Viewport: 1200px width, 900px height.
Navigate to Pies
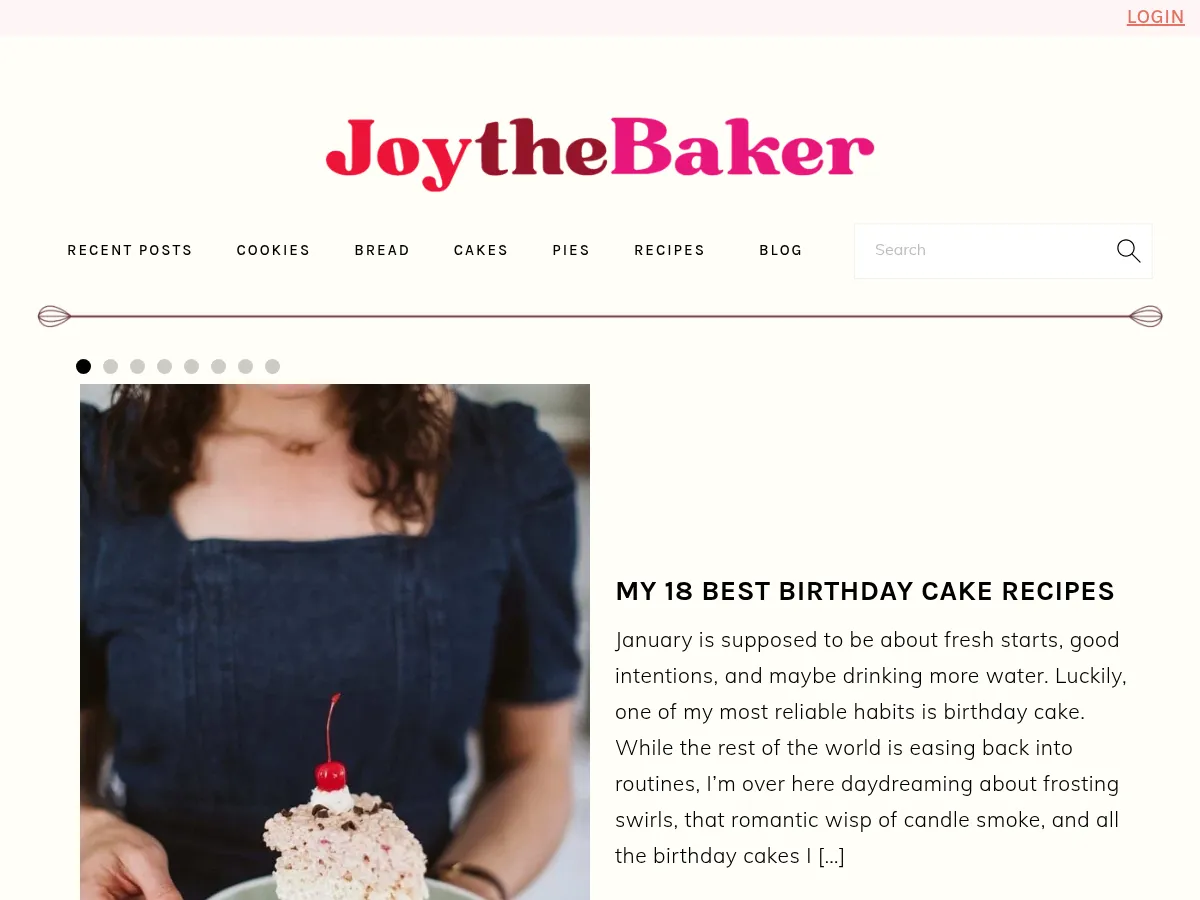click(572, 250)
